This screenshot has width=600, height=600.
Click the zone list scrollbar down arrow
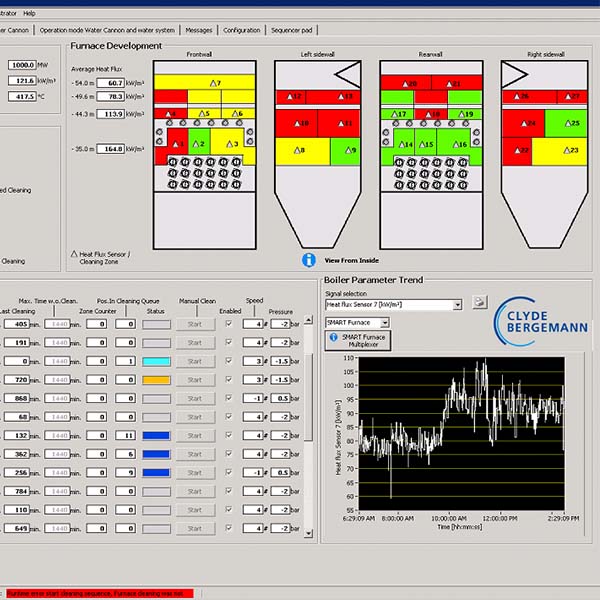pyautogui.click(x=308, y=533)
